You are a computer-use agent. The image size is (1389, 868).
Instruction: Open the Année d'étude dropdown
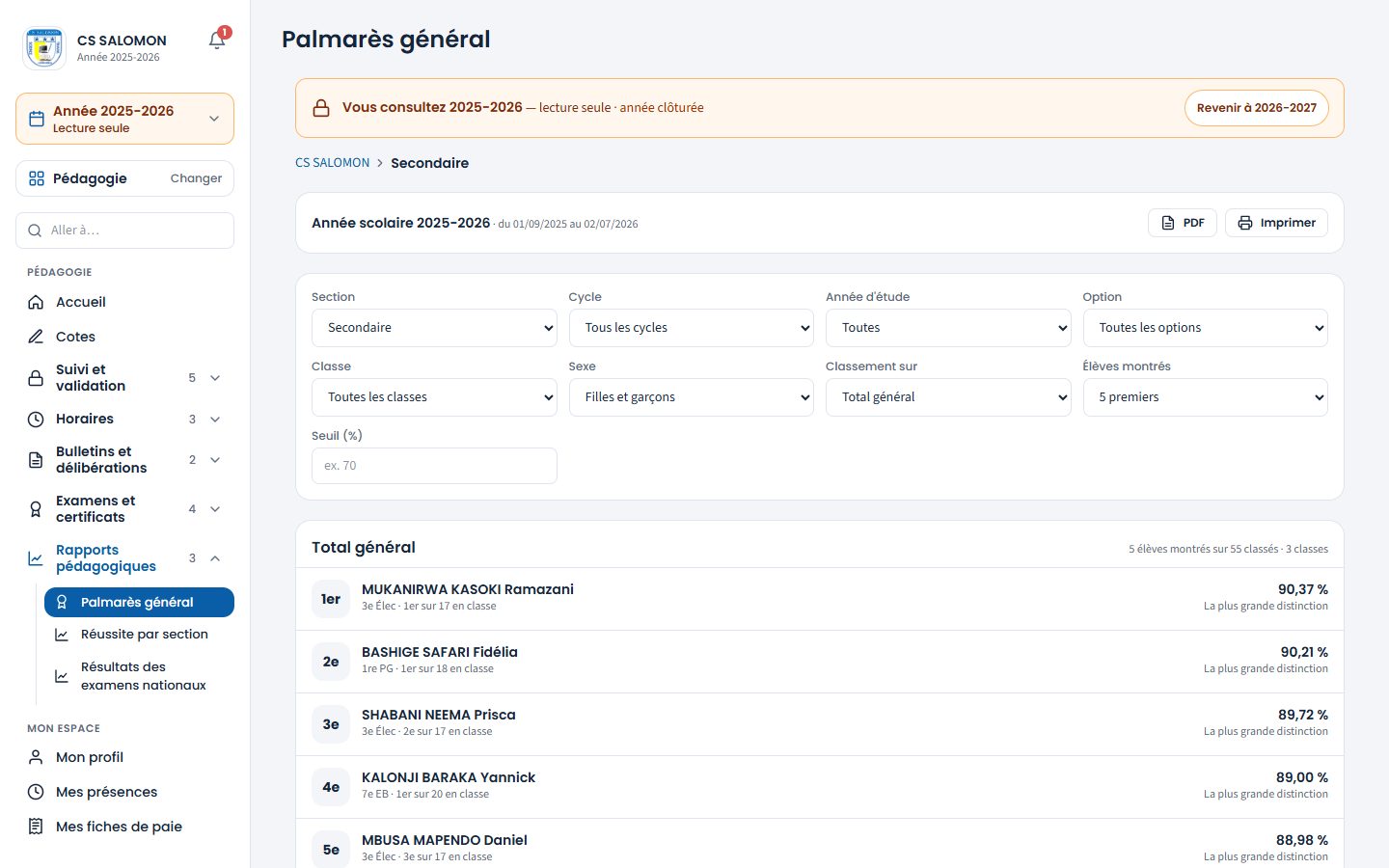(x=948, y=328)
